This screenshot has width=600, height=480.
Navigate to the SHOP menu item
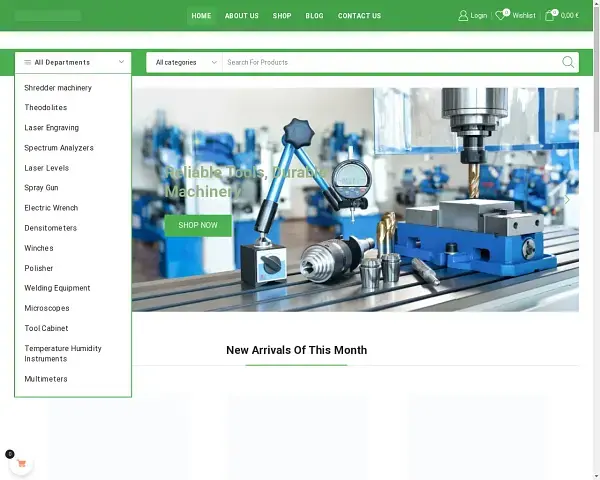click(282, 16)
